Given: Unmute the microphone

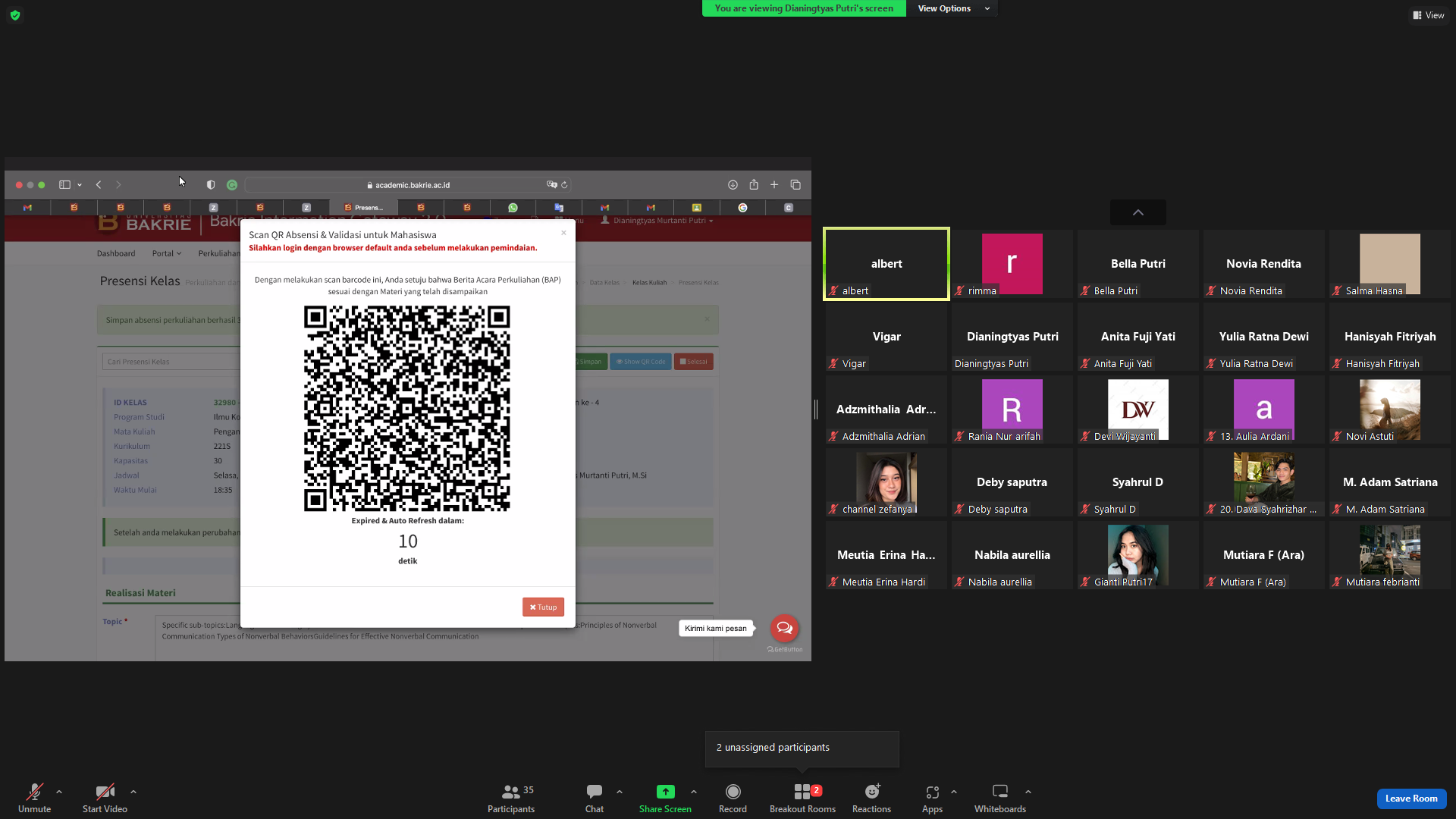Looking at the screenshot, I should [x=34, y=798].
